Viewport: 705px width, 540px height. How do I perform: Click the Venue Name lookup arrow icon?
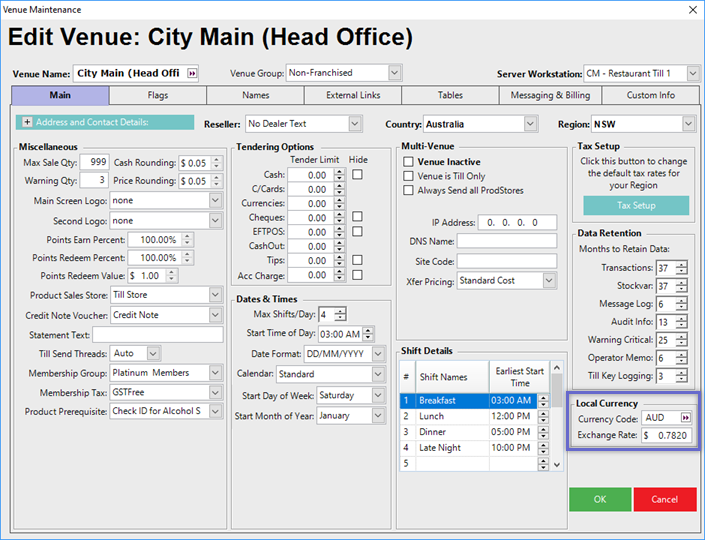click(192, 73)
